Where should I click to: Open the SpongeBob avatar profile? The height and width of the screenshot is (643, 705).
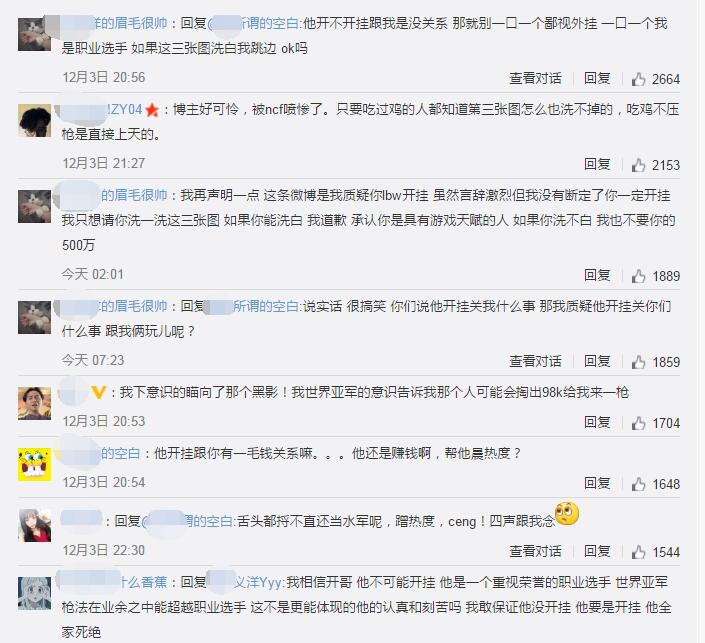point(34,464)
